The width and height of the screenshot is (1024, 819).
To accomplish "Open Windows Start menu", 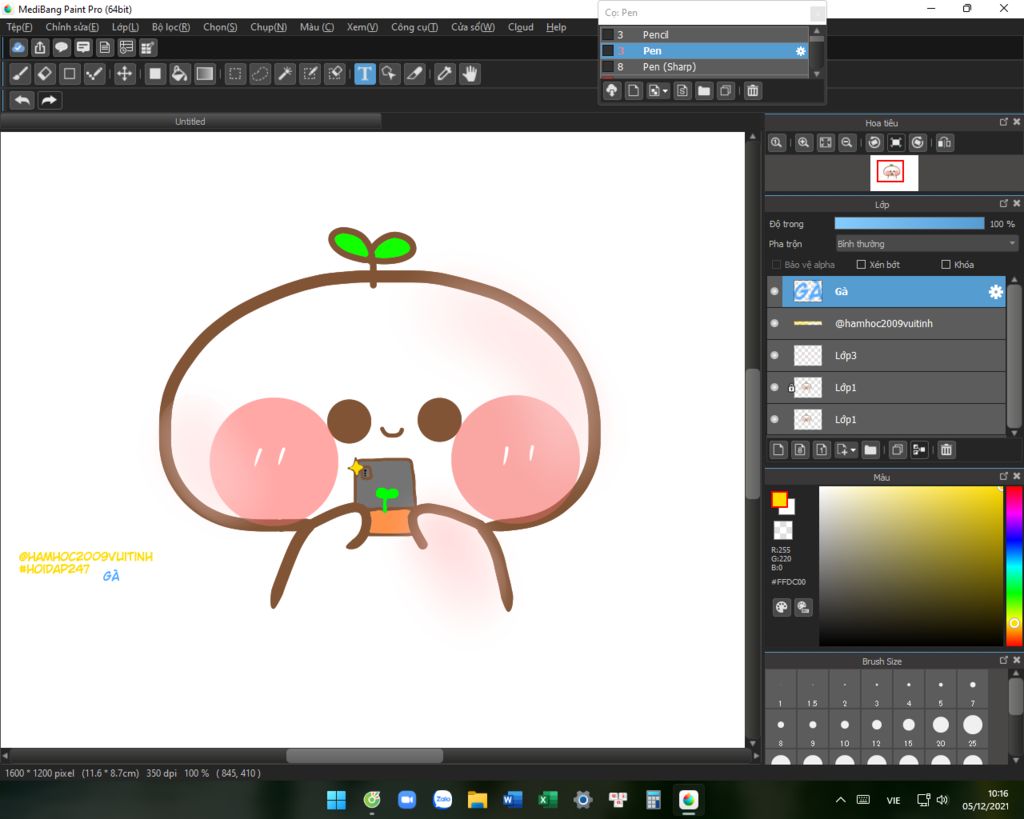I will 336,799.
